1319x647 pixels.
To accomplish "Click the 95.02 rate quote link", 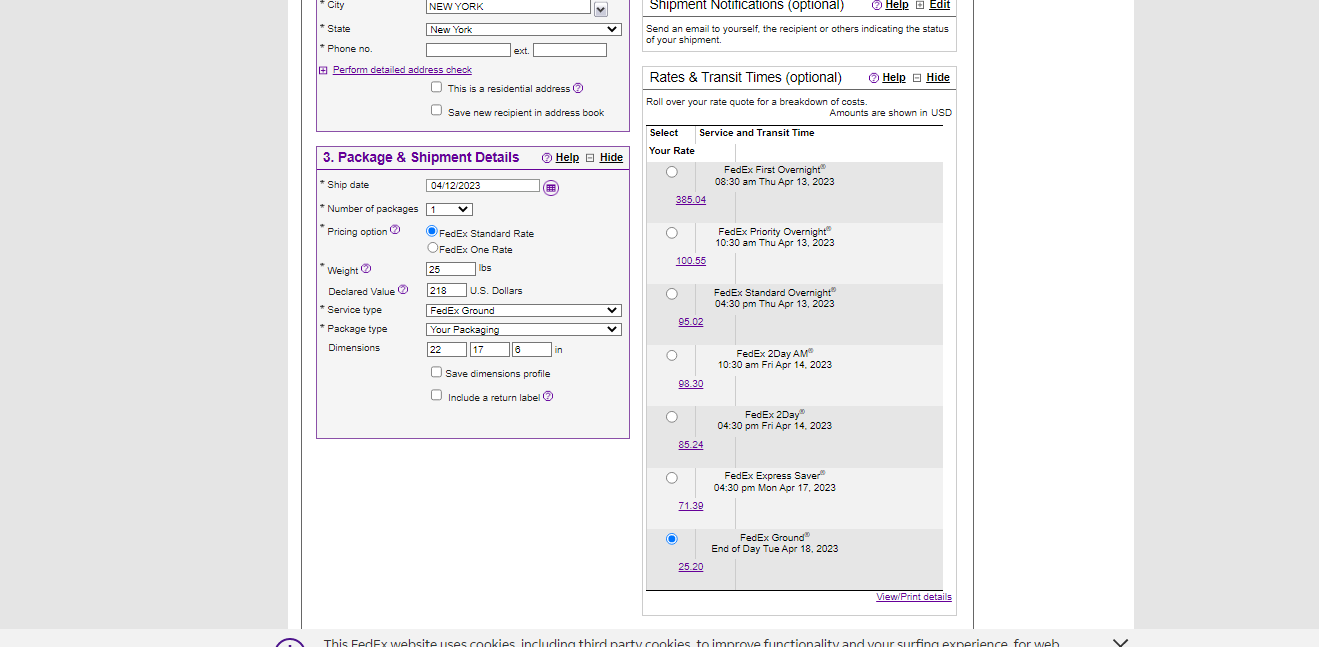I will (x=691, y=322).
